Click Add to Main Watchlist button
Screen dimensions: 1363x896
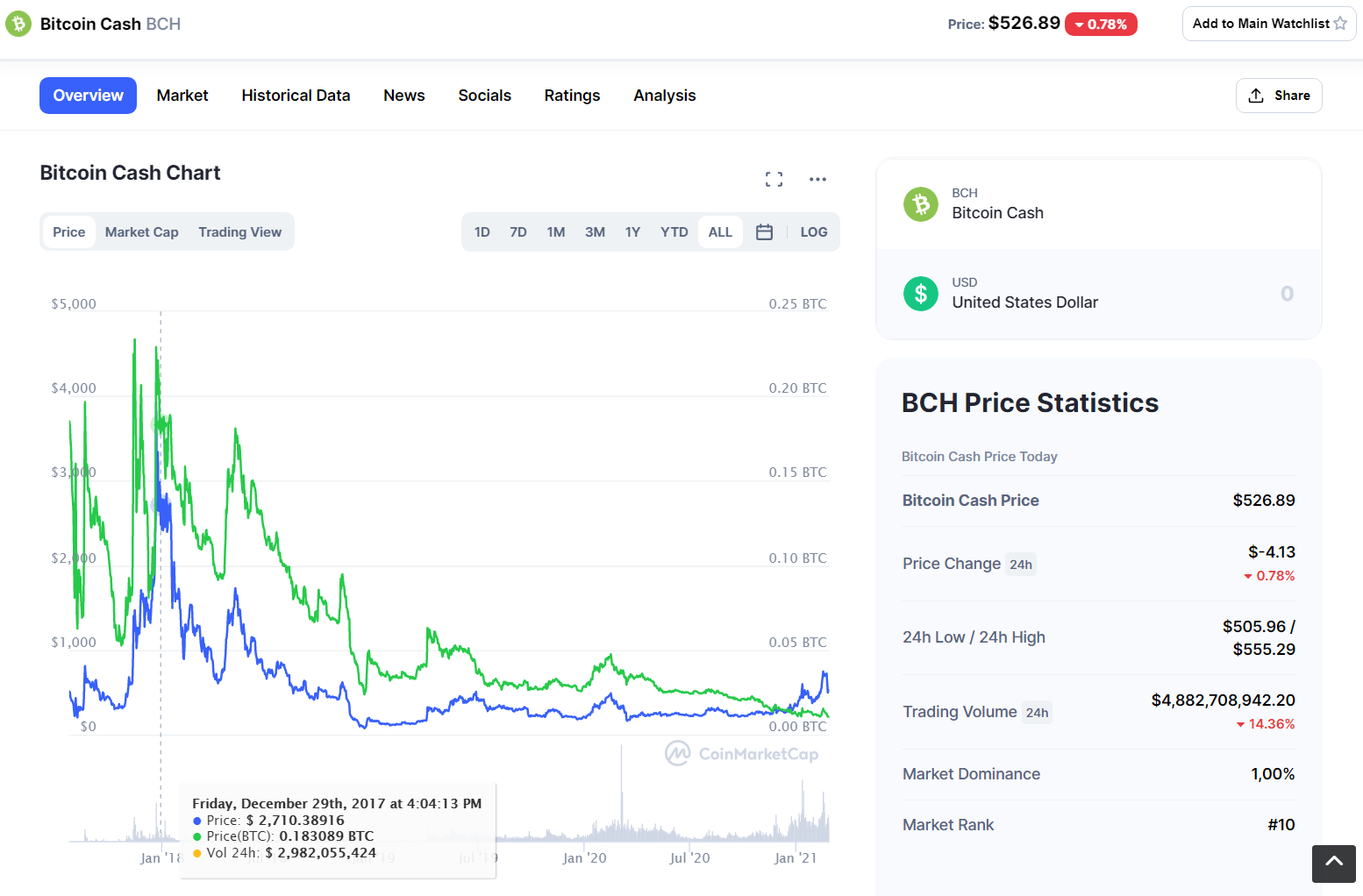(x=1269, y=24)
